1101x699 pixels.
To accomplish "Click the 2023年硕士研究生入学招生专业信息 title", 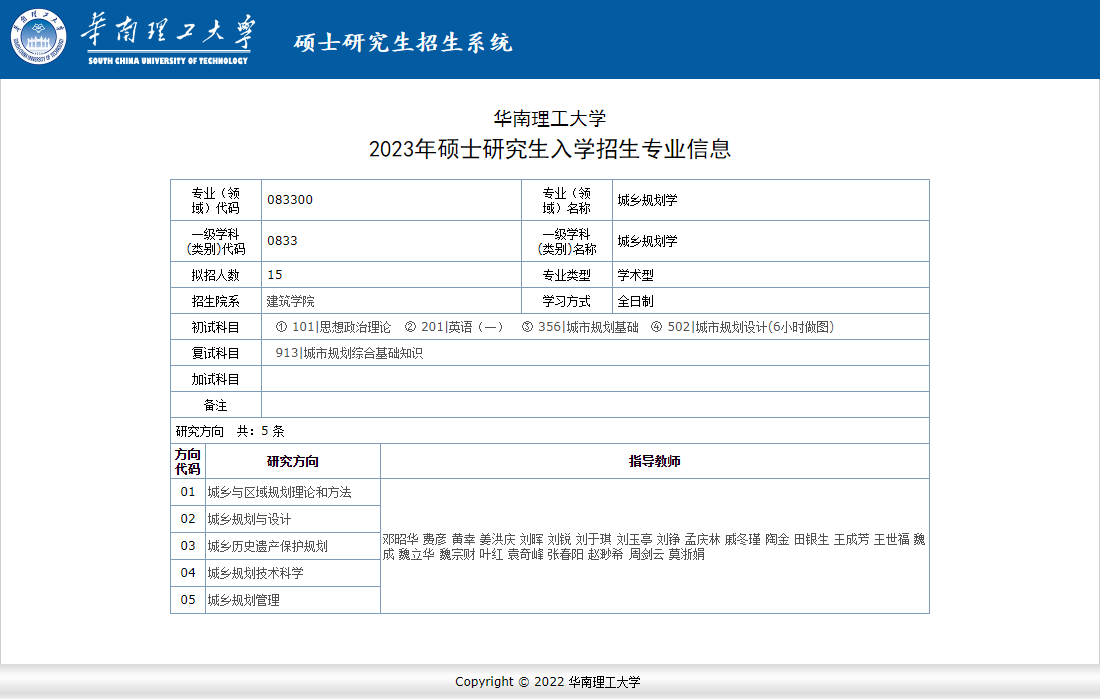I will (550, 149).
